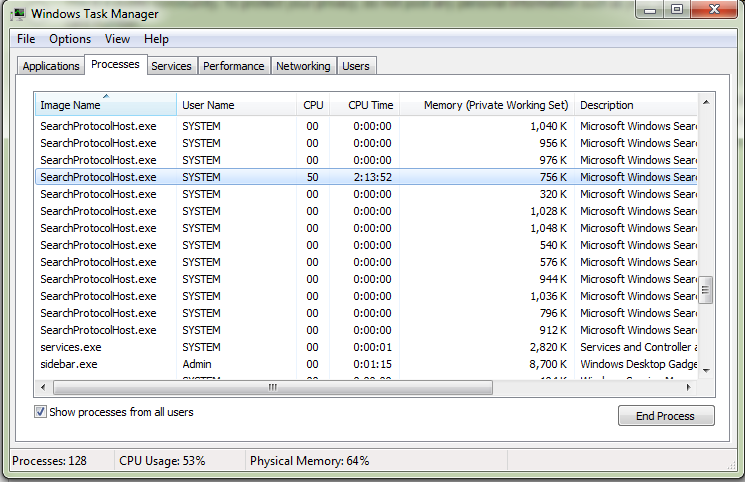This screenshot has height=482, width=745.
Task: Select SearchProtocolHost.exe row with 576 K memory
Action: [x=366, y=262]
